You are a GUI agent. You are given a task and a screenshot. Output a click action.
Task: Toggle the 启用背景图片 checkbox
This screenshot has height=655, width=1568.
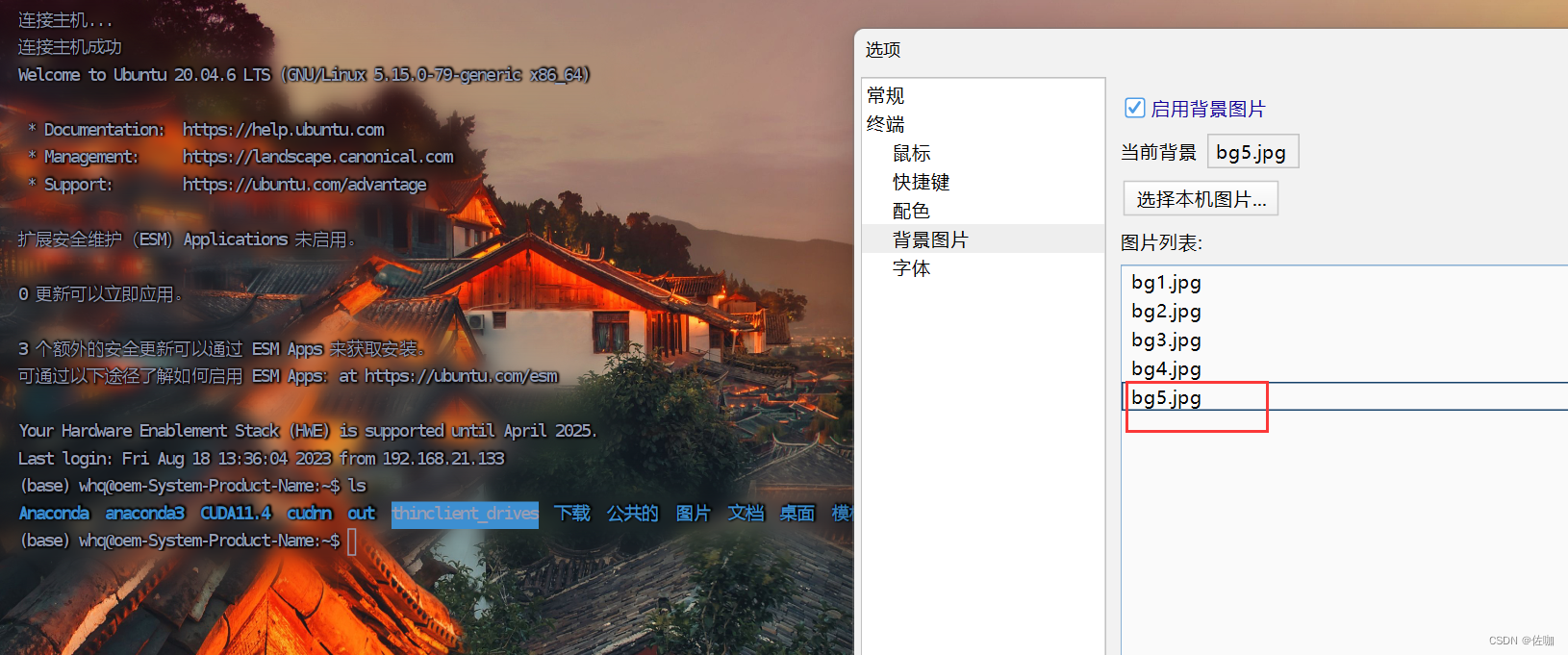click(x=1134, y=108)
